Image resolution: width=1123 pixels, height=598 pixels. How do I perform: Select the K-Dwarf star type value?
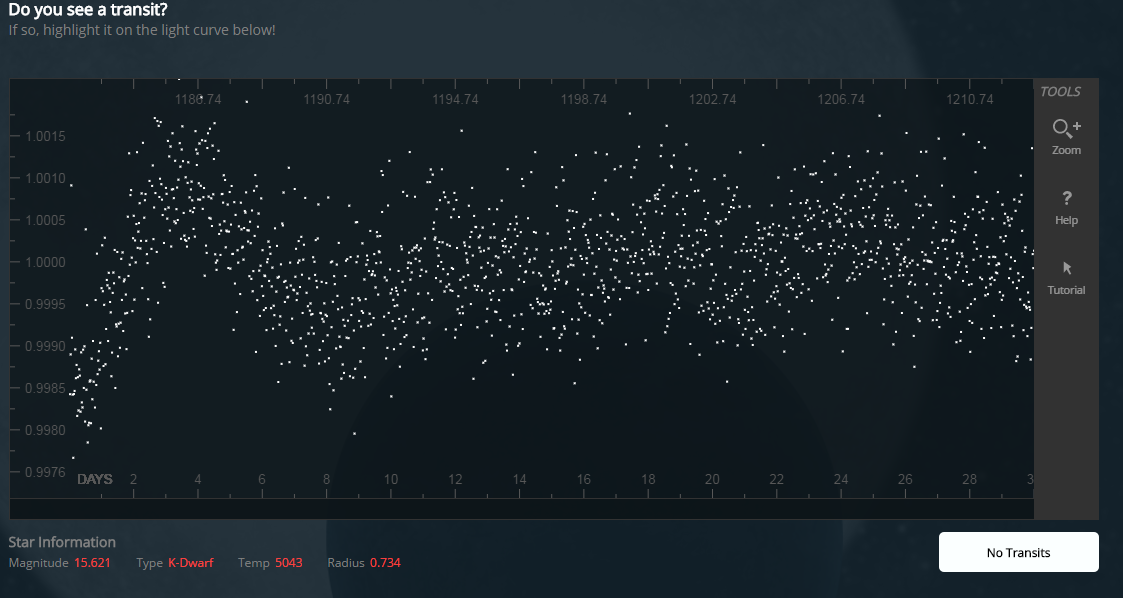click(x=190, y=563)
